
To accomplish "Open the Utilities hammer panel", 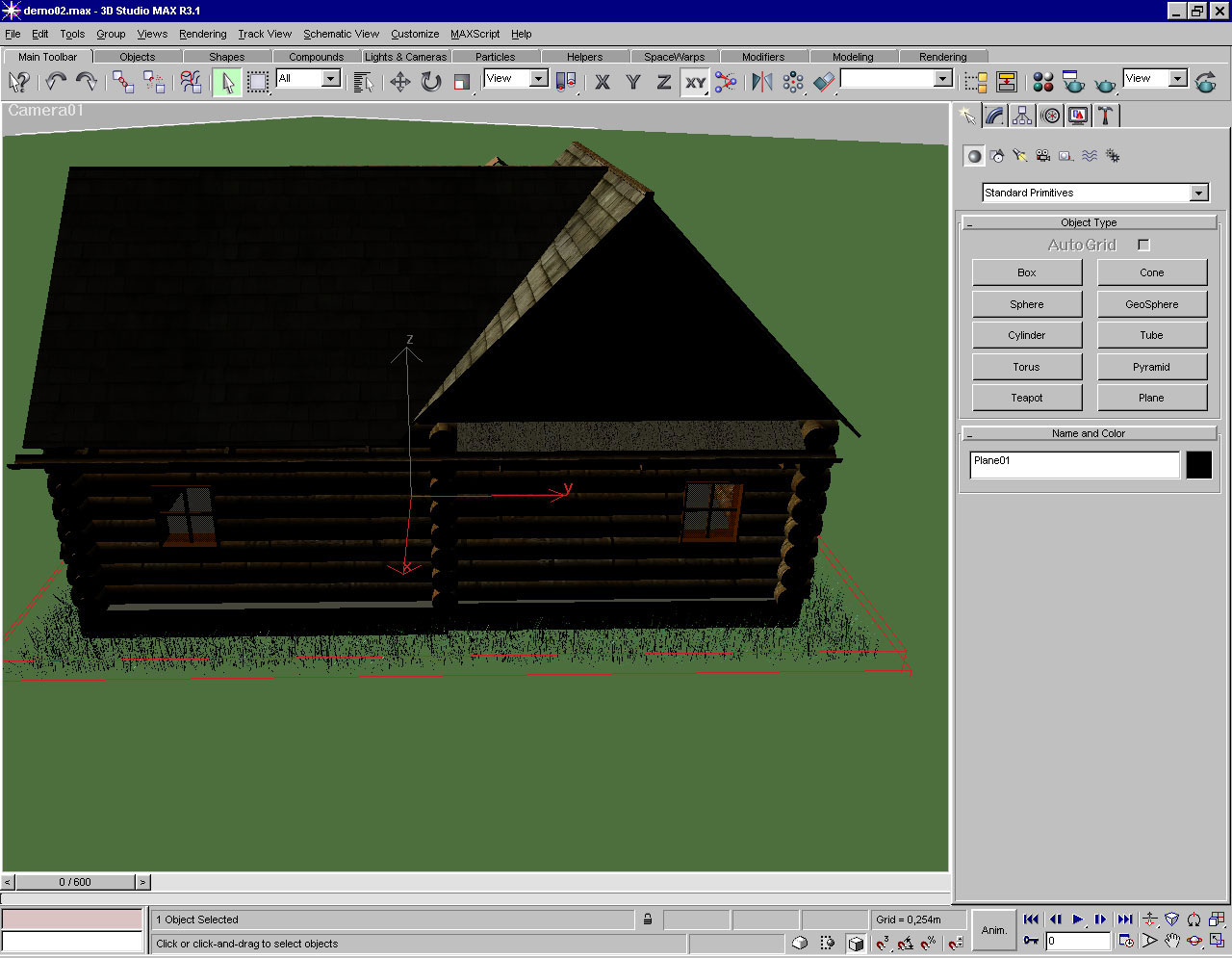I will (1106, 117).
